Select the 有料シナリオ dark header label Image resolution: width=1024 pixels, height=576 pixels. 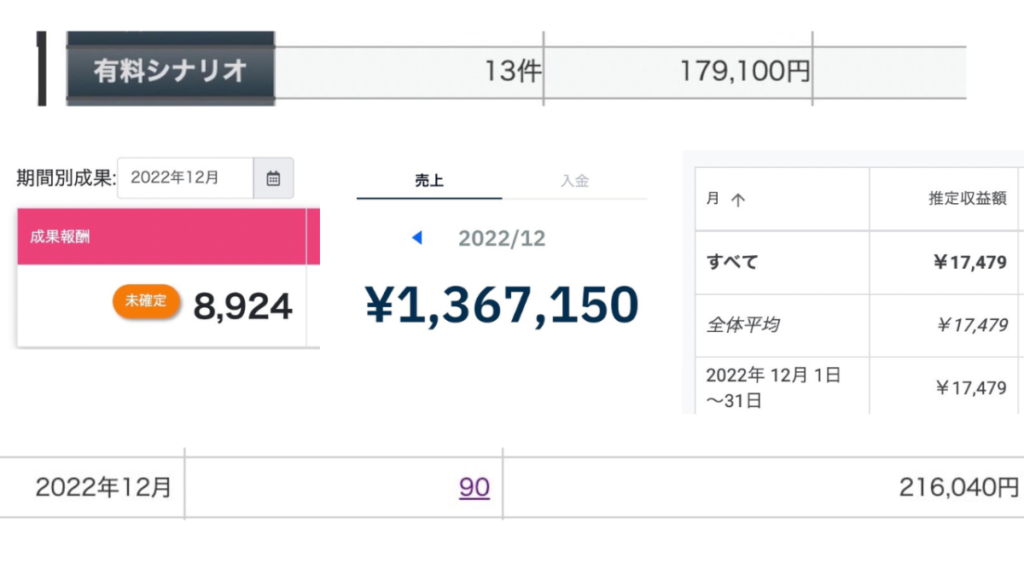pyautogui.click(x=170, y=69)
